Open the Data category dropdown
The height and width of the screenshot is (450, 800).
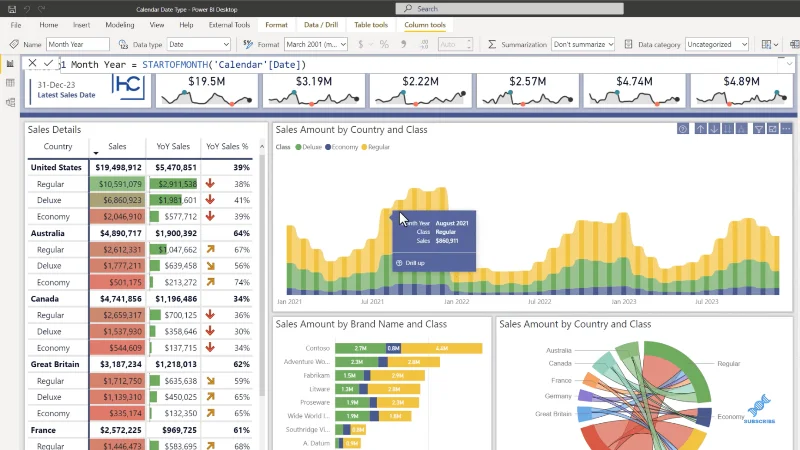click(x=717, y=44)
